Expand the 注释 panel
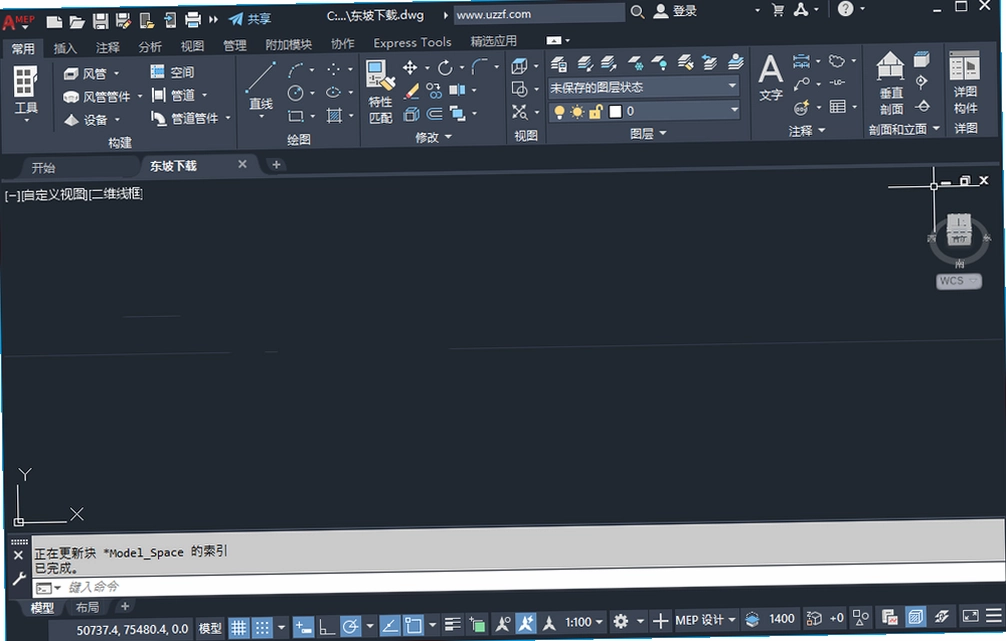 pyautogui.click(x=806, y=131)
